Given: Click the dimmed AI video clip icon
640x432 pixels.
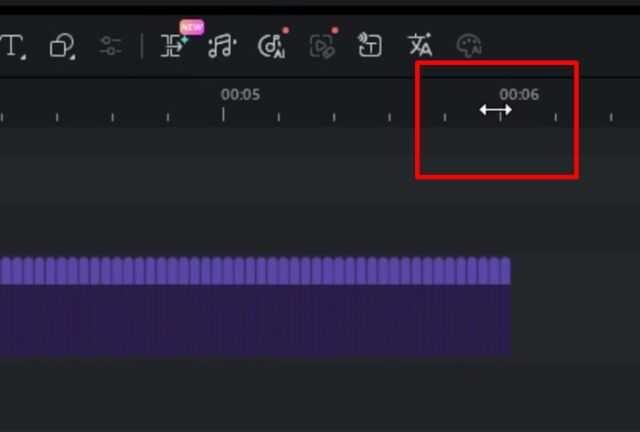Looking at the screenshot, I should coord(321,46).
